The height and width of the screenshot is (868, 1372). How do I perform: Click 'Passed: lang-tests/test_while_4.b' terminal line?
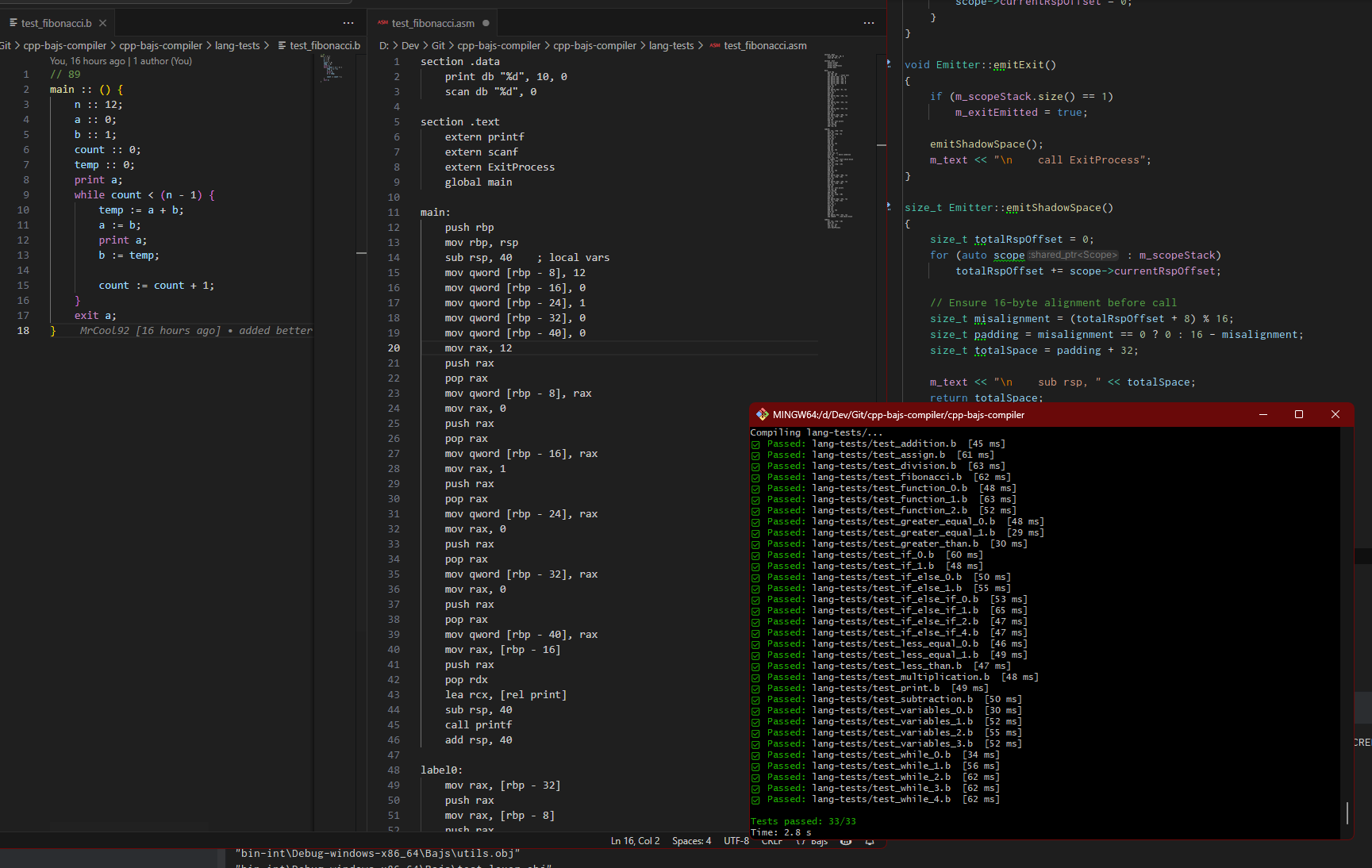pos(875,799)
